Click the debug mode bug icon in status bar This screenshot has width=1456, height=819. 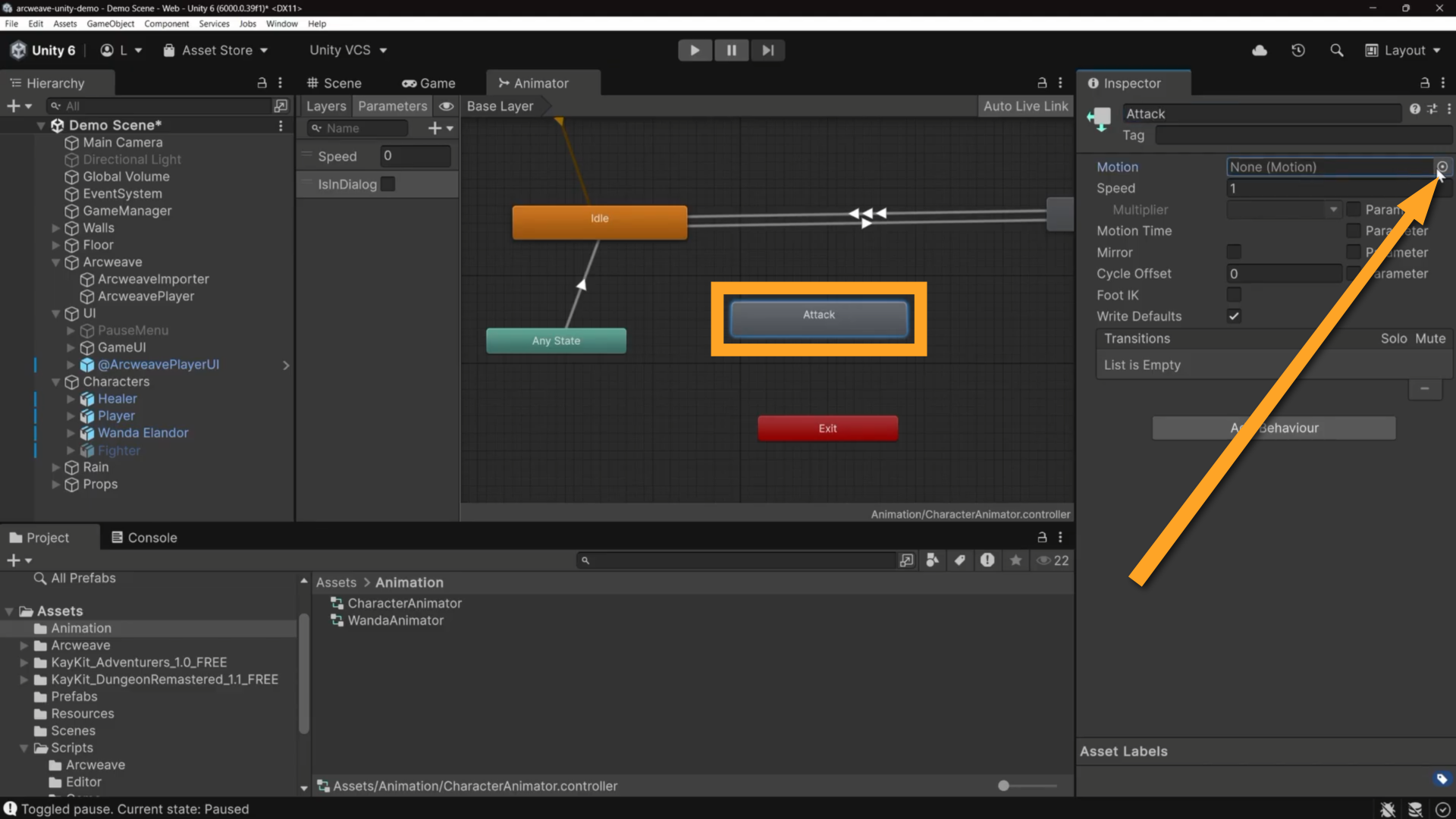[1388, 809]
